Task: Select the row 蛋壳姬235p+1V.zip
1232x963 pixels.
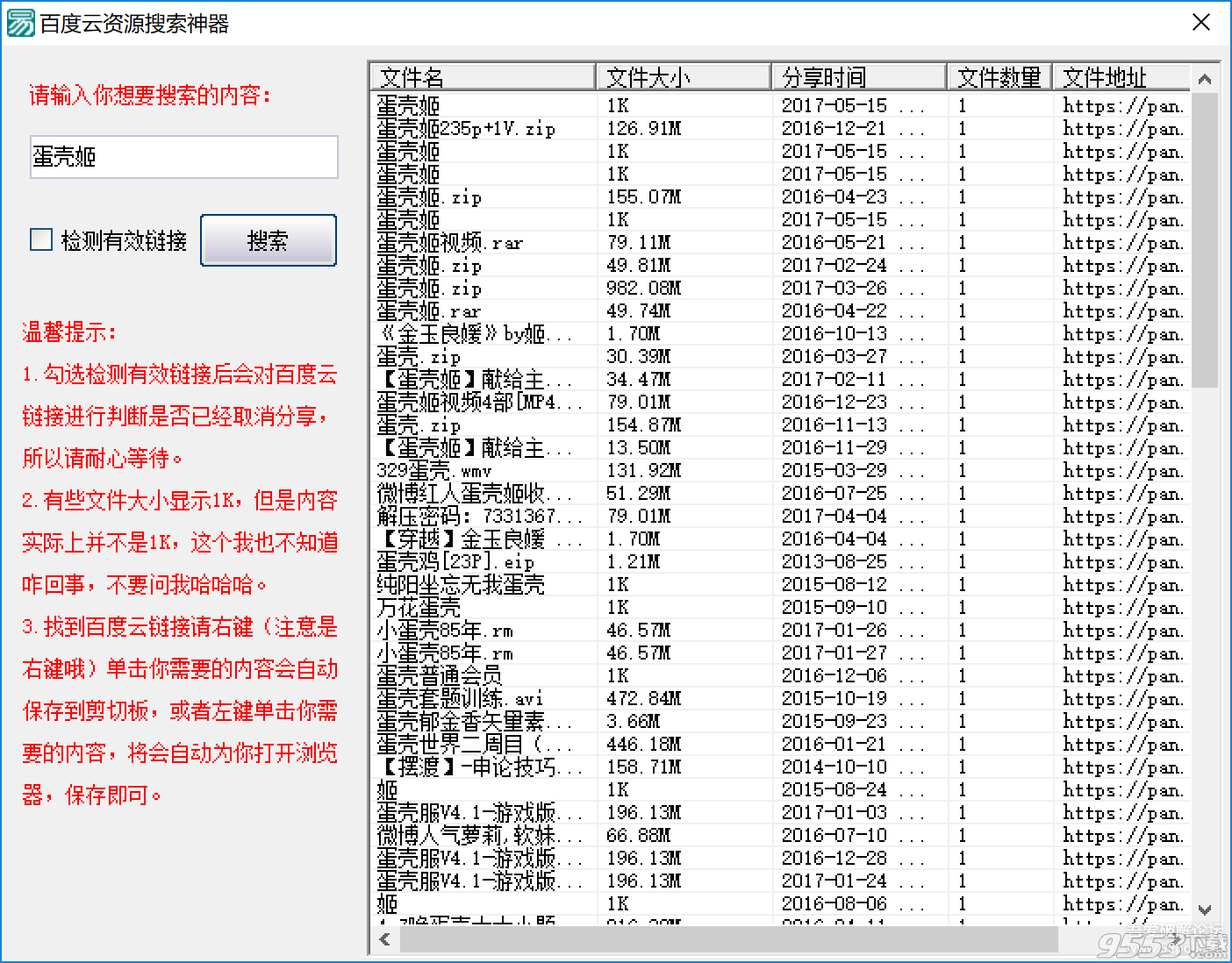Action: (781, 129)
